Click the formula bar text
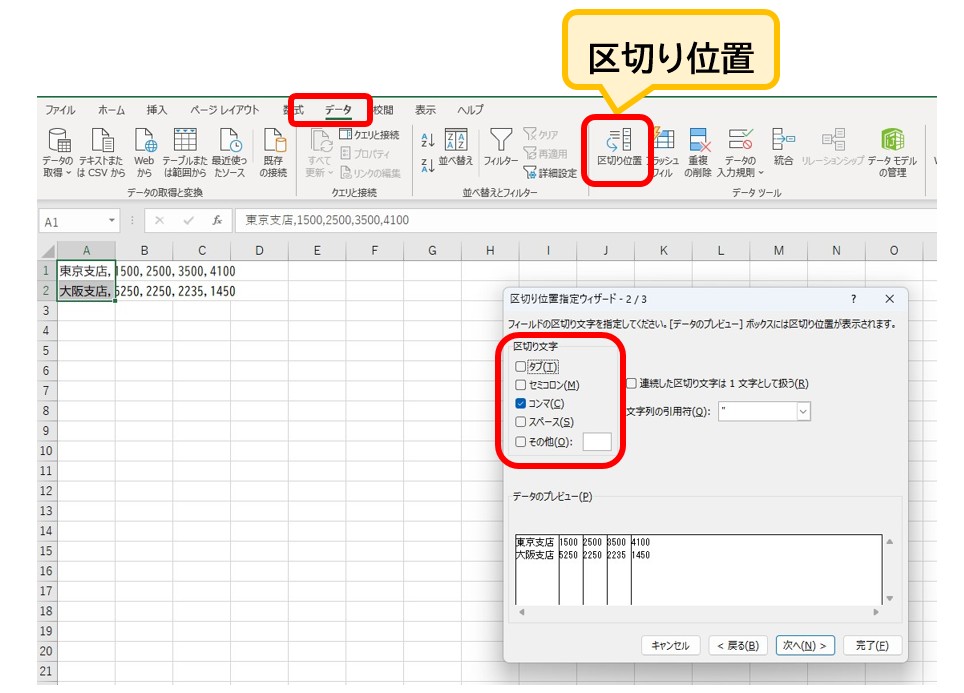 coord(327,220)
